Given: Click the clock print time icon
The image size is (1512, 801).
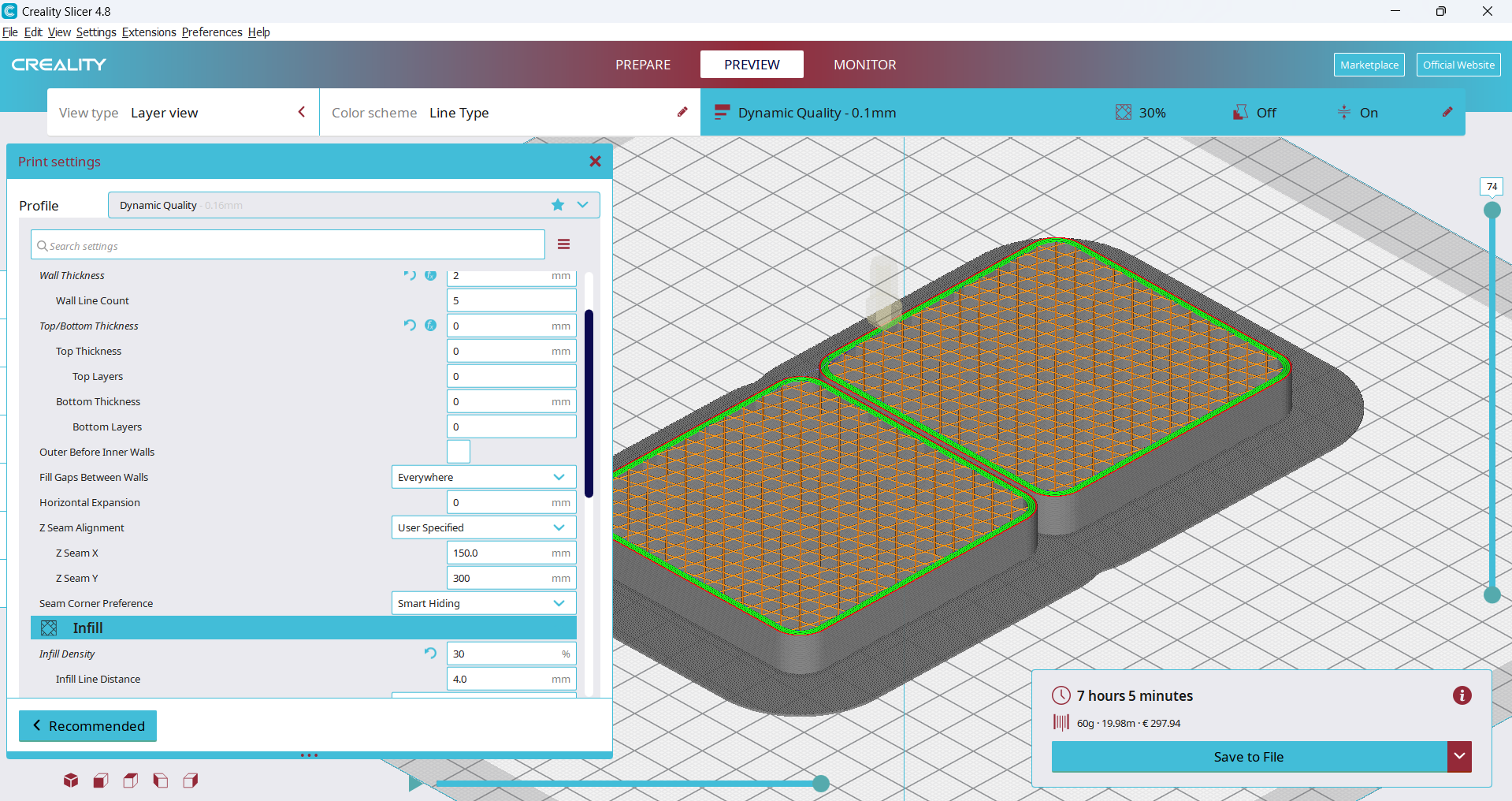Looking at the screenshot, I should 1061,695.
